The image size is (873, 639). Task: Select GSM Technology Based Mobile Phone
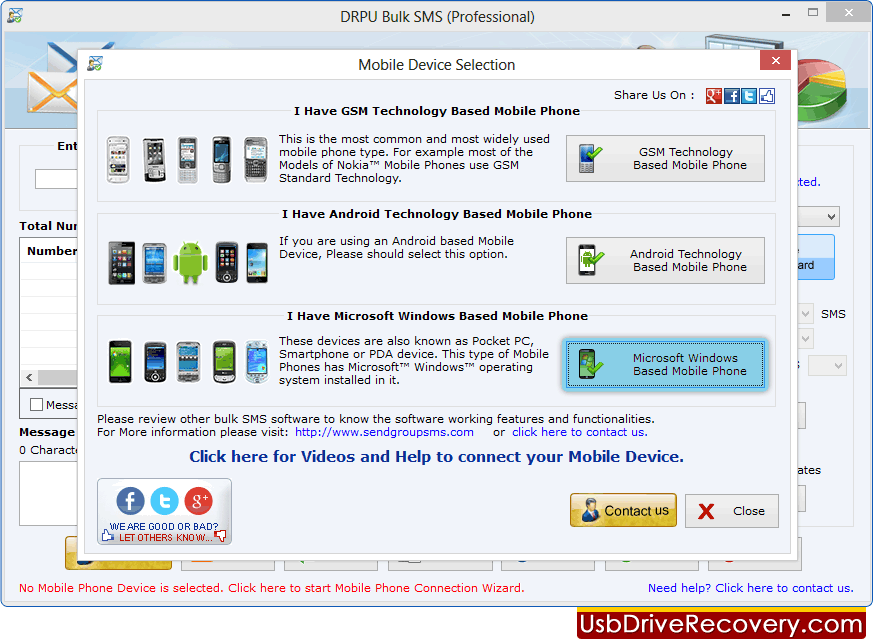(665, 159)
